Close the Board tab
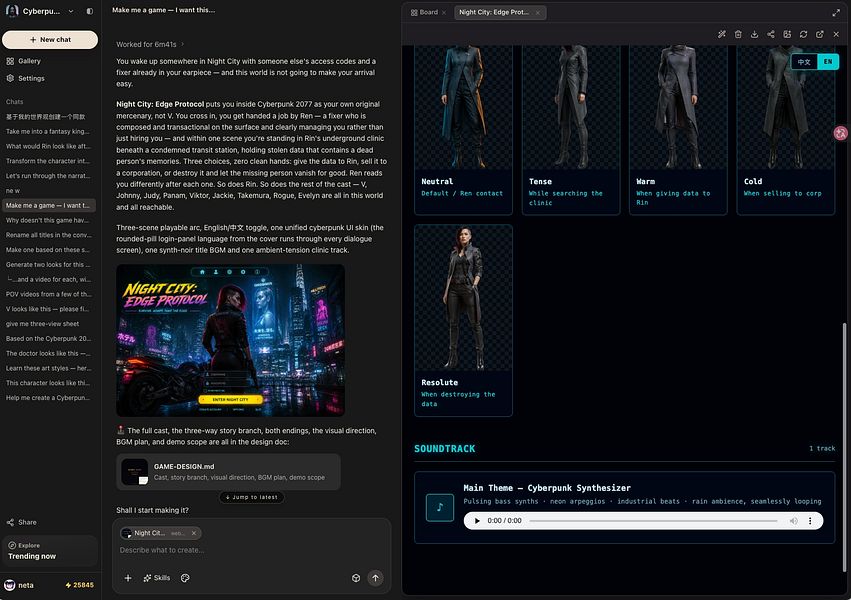851x600 pixels. 444,12
